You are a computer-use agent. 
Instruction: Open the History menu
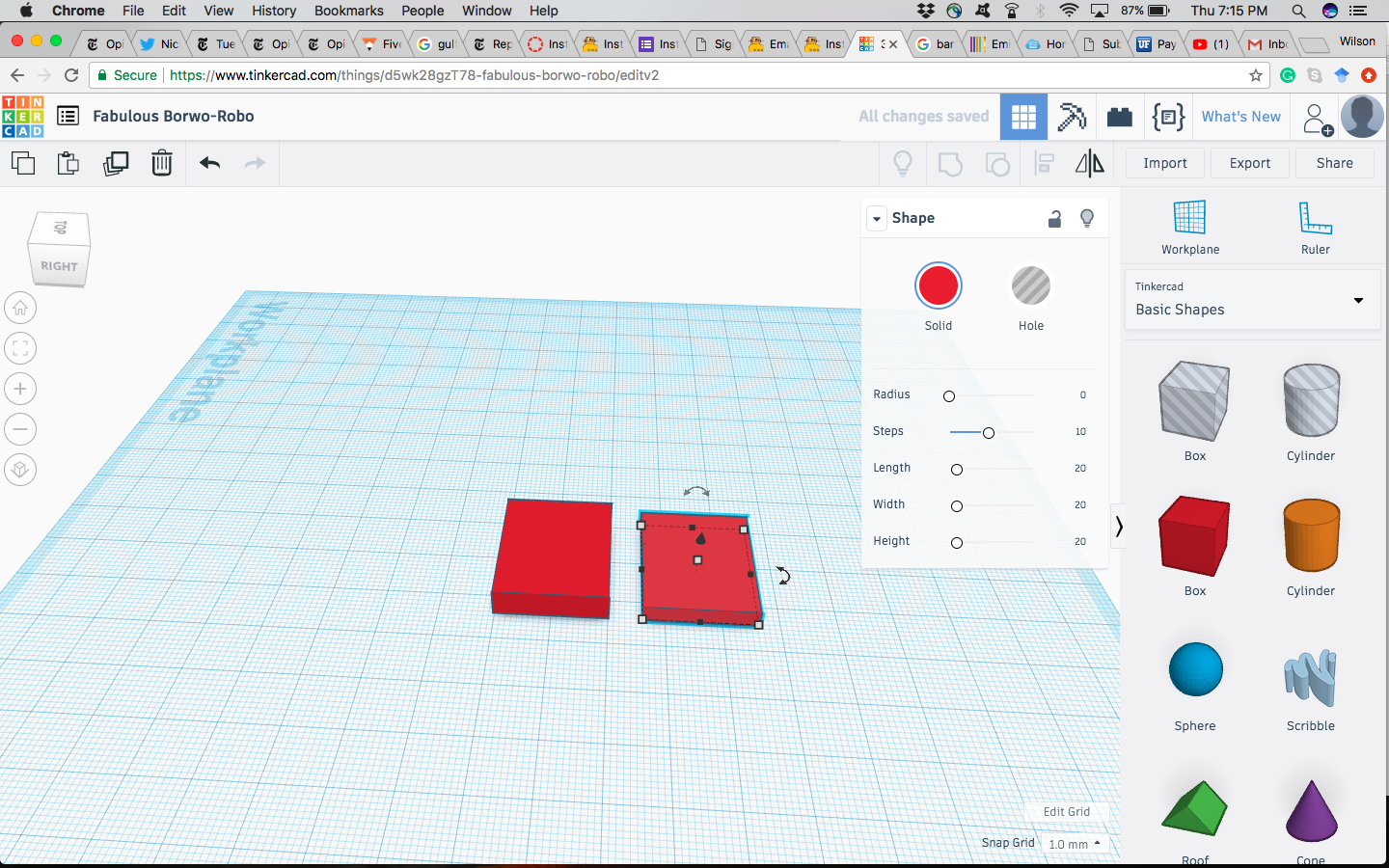point(274,11)
